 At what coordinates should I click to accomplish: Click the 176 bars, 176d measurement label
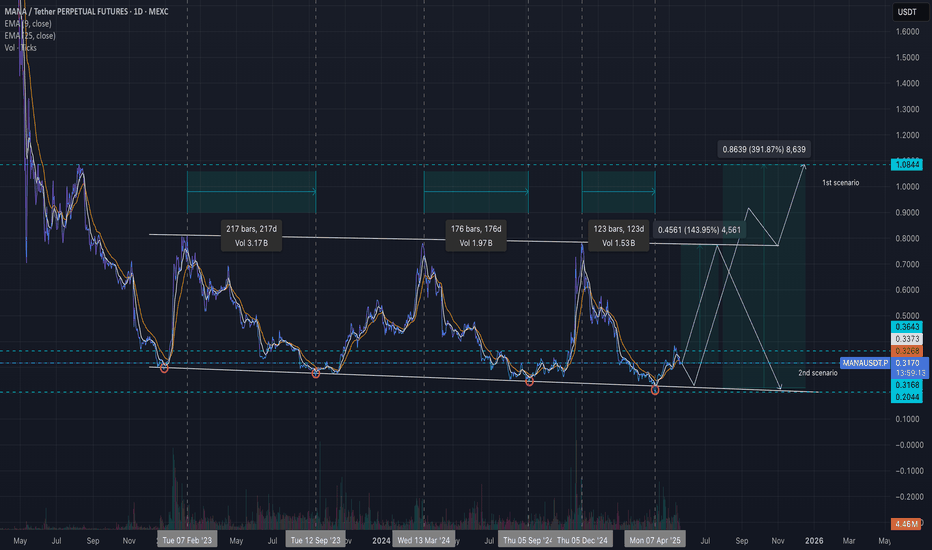point(476,235)
